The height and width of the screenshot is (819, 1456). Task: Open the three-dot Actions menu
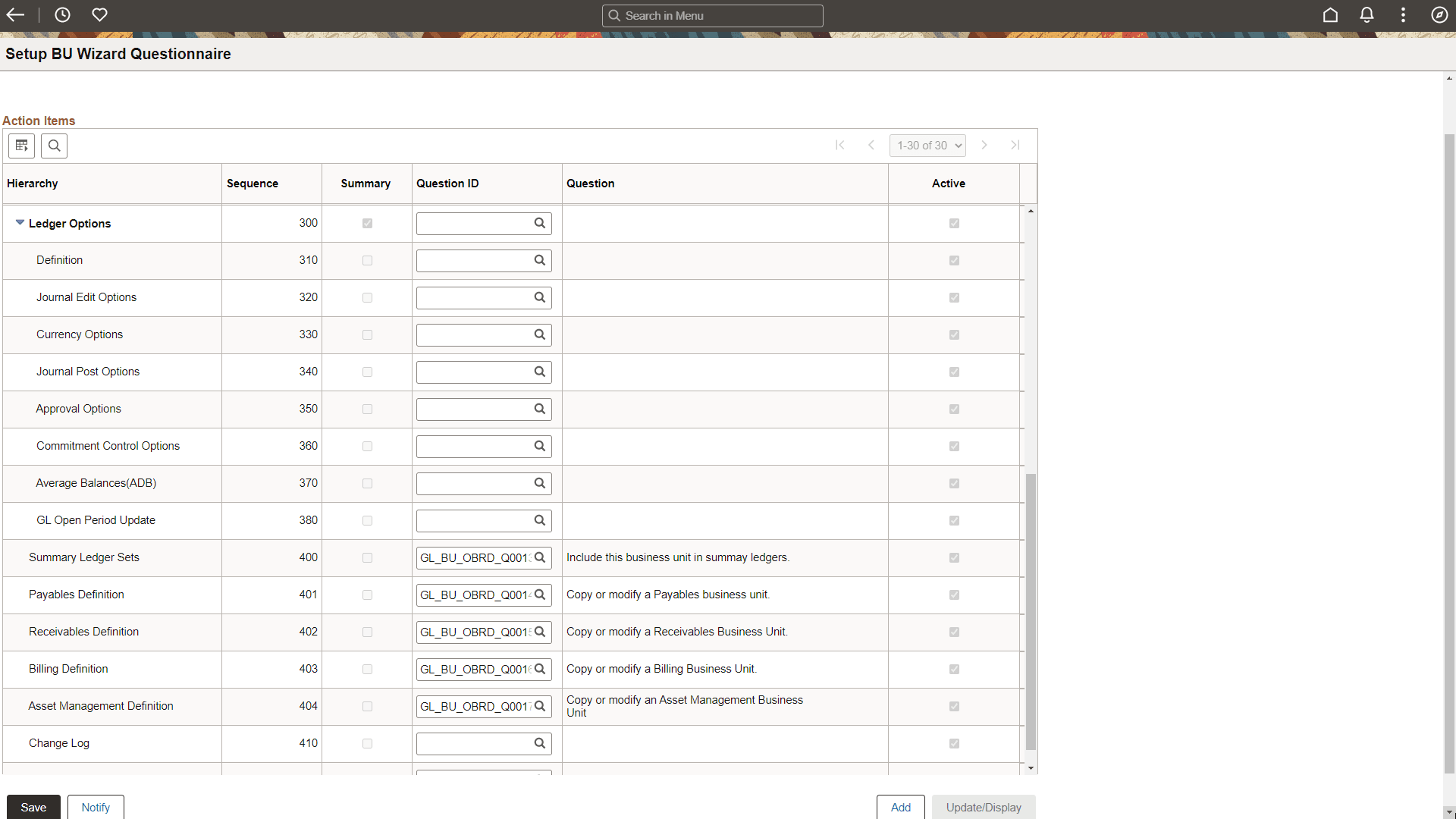tap(1403, 15)
